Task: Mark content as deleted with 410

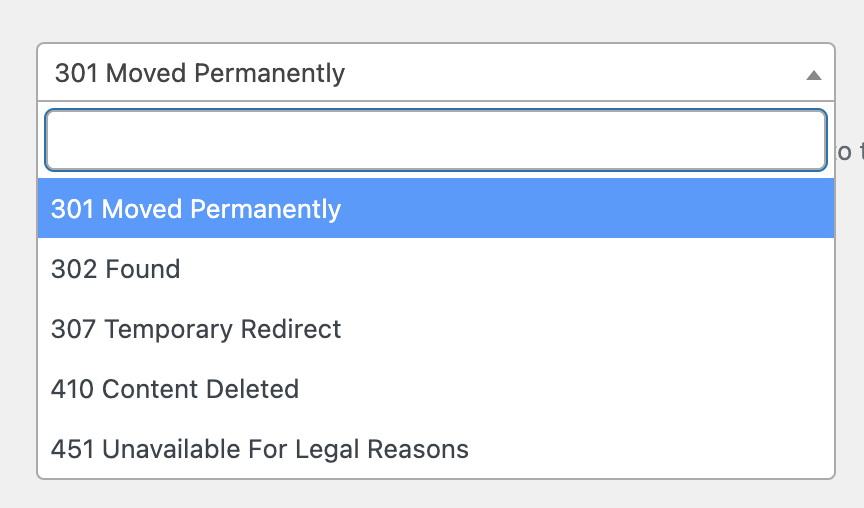Action: [175, 389]
